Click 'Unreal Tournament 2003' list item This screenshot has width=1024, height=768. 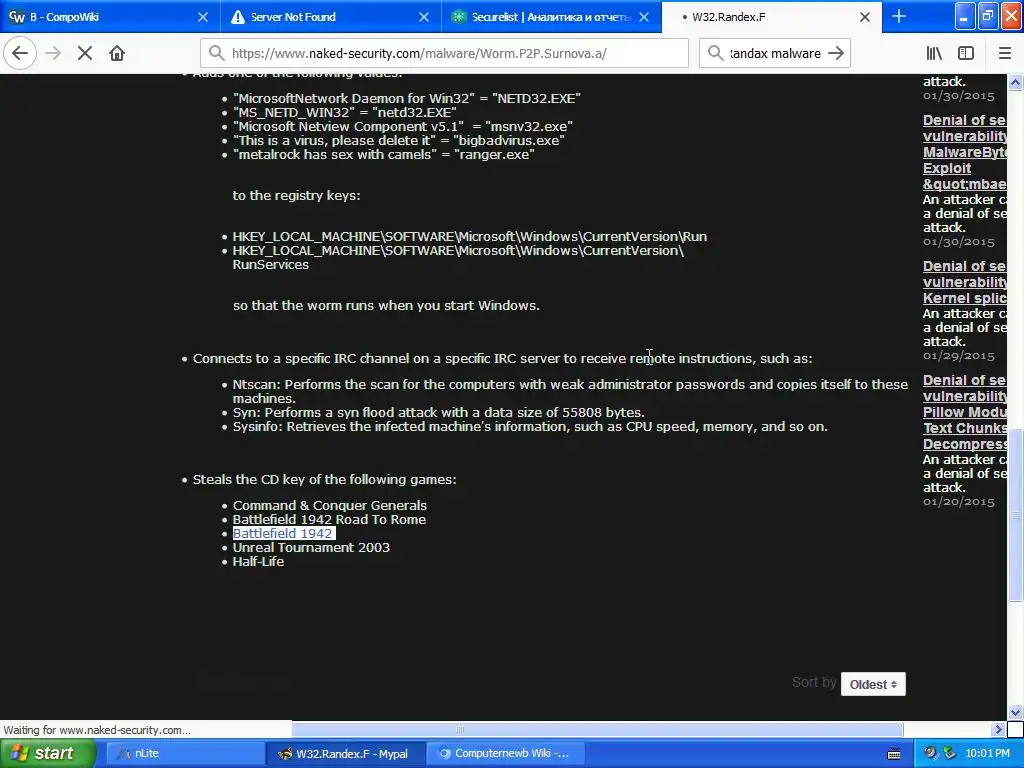tap(311, 547)
